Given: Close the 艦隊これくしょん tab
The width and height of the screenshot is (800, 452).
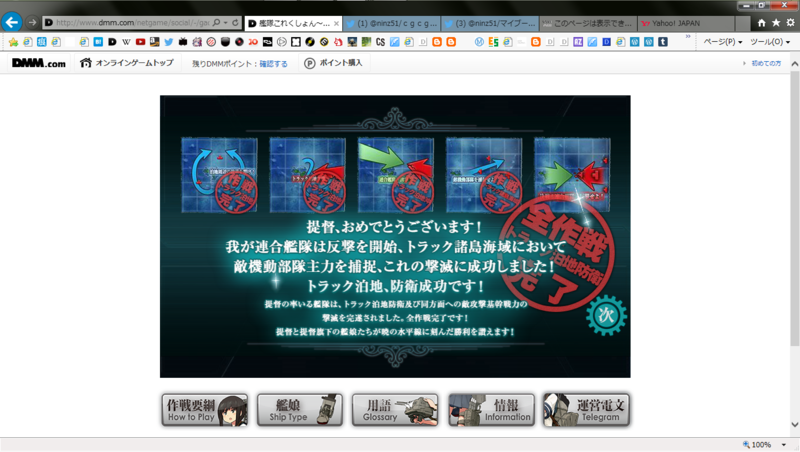Looking at the screenshot, I should pyautogui.click(x=336, y=23).
